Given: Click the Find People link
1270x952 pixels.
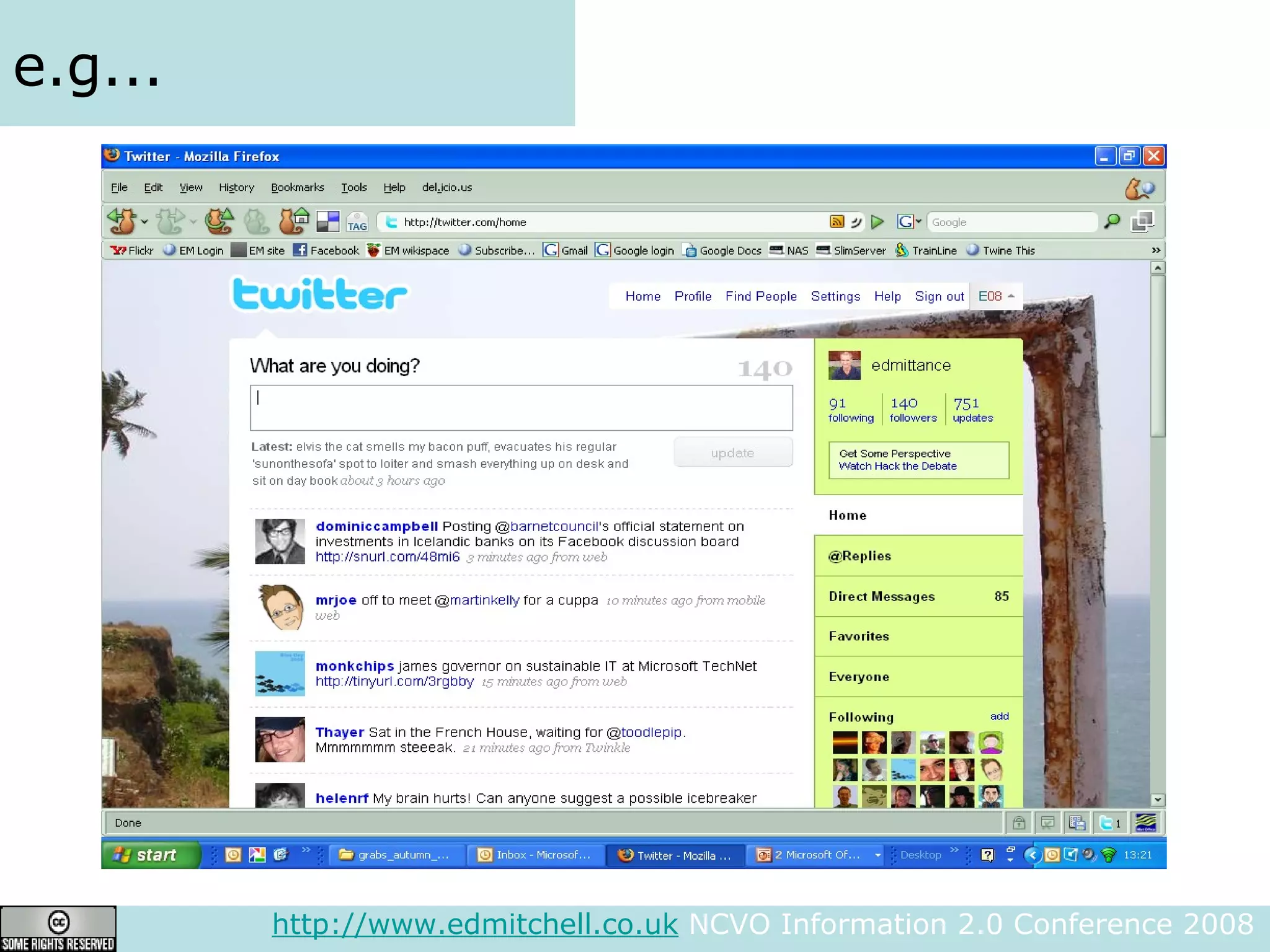Looking at the screenshot, I should [x=761, y=296].
